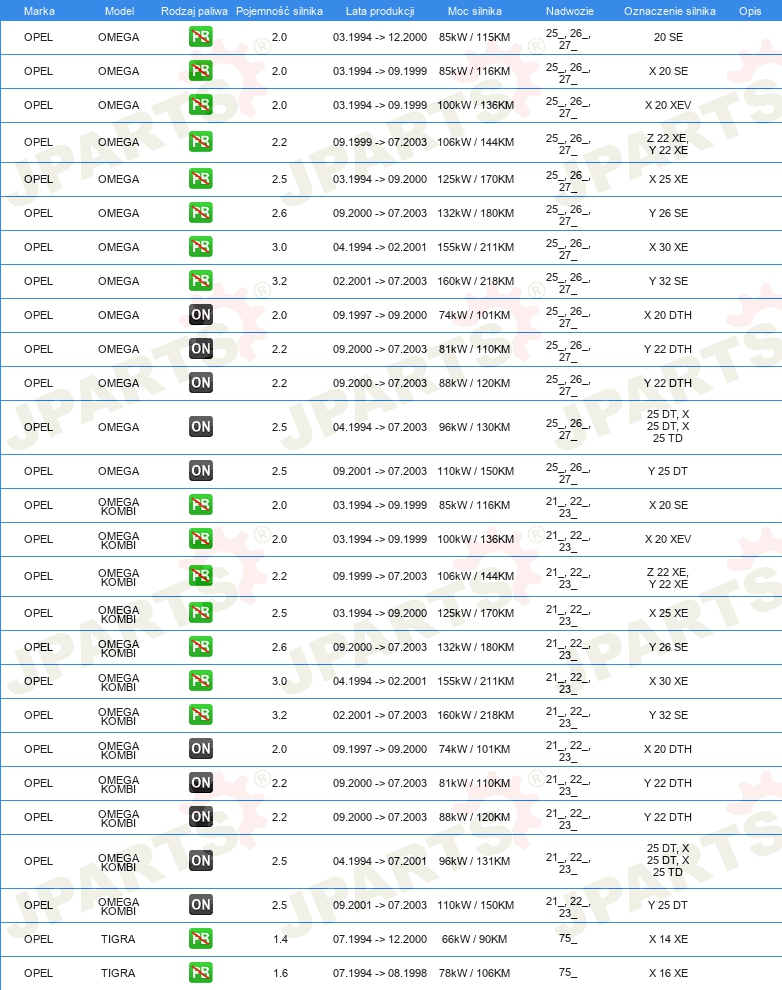Click petrol icon in TIGRA 1.4 row
The width and height of the screenshot is (782, 990).
coord(201,939)
